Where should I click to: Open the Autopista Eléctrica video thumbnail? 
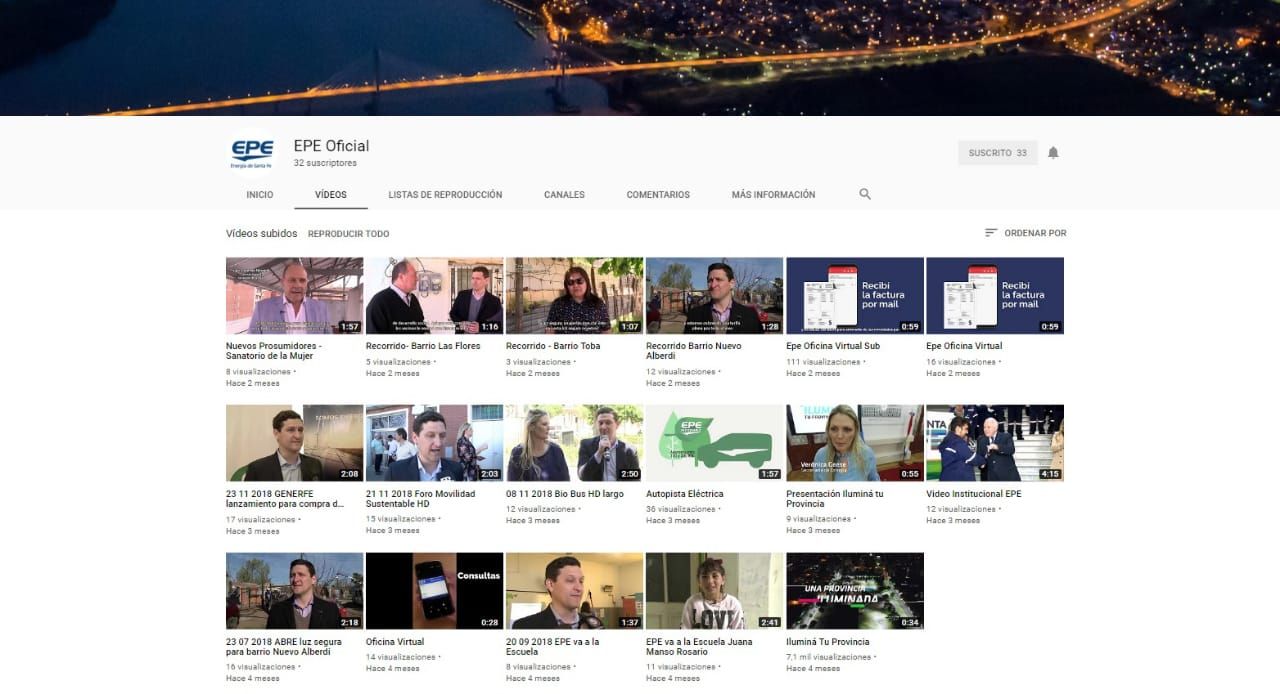point(714,443)
